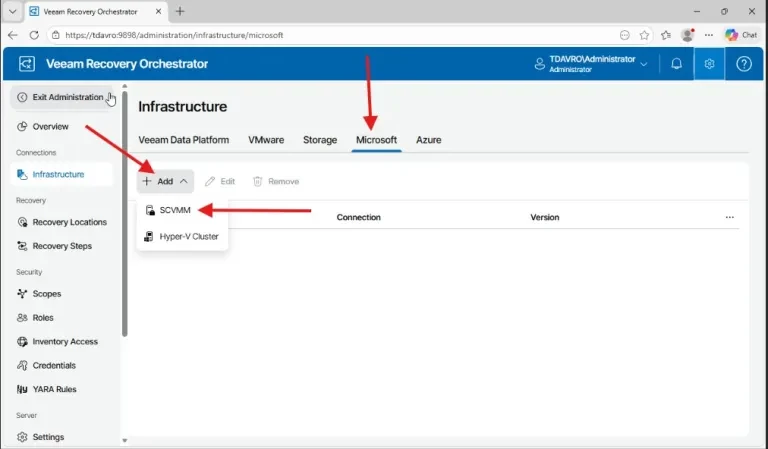Collapse the Add dropdown chevron
Image resolution: width=768 pixels, height=449 pixels.
184,181
